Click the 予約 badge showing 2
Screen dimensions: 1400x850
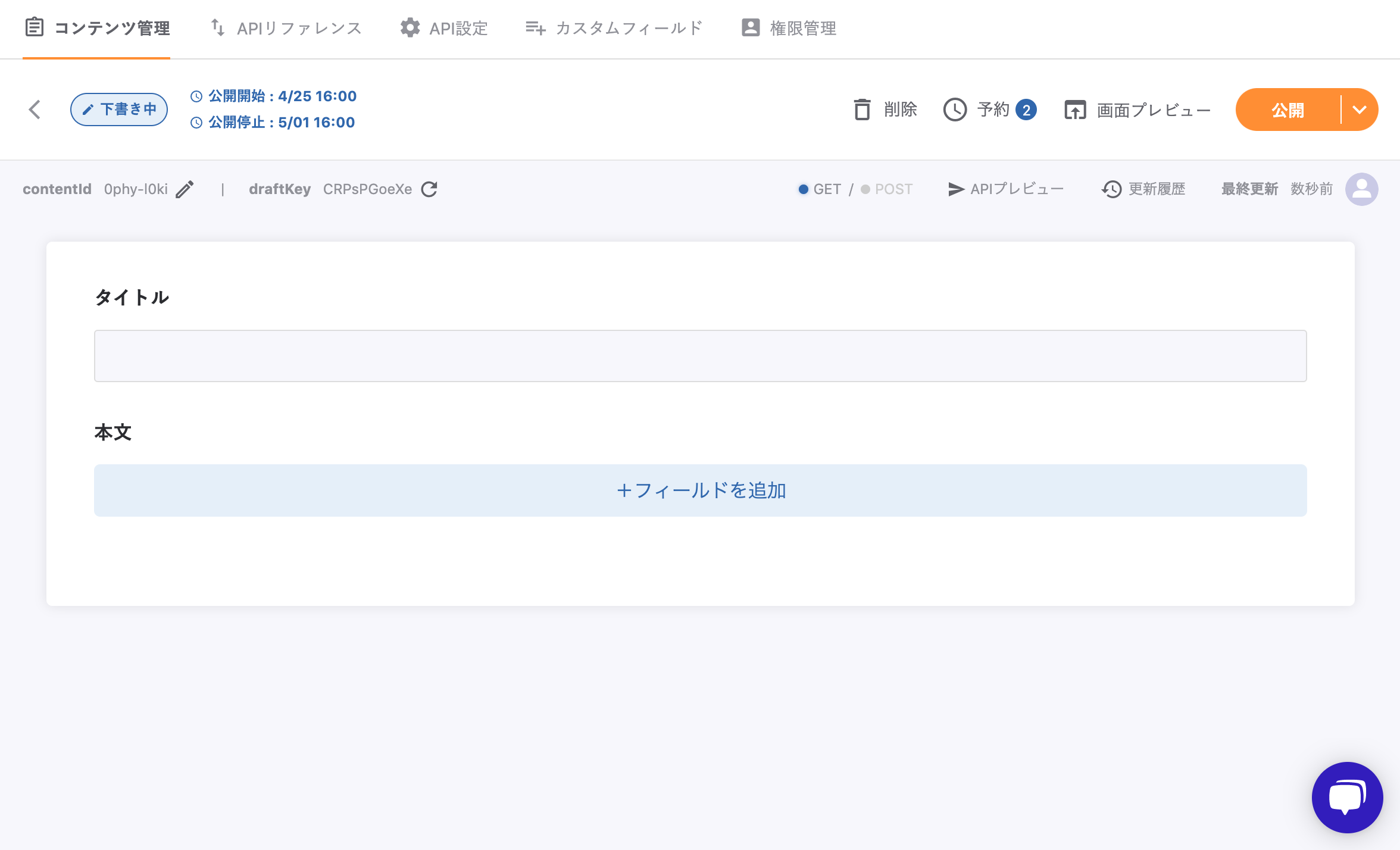(x=1026, y=110)
